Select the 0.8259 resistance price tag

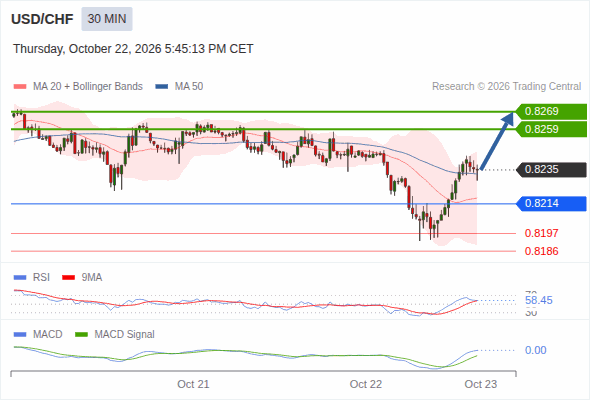click(x=551, y=129)
